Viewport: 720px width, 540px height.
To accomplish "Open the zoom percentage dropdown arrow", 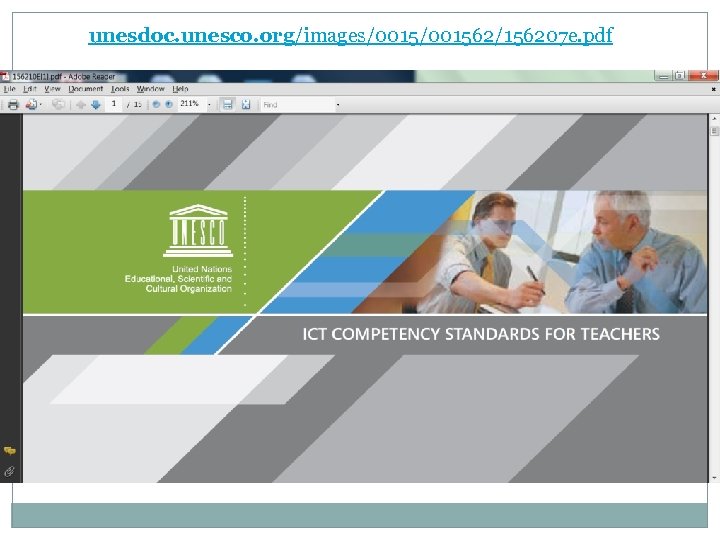I will click(209, 105).
